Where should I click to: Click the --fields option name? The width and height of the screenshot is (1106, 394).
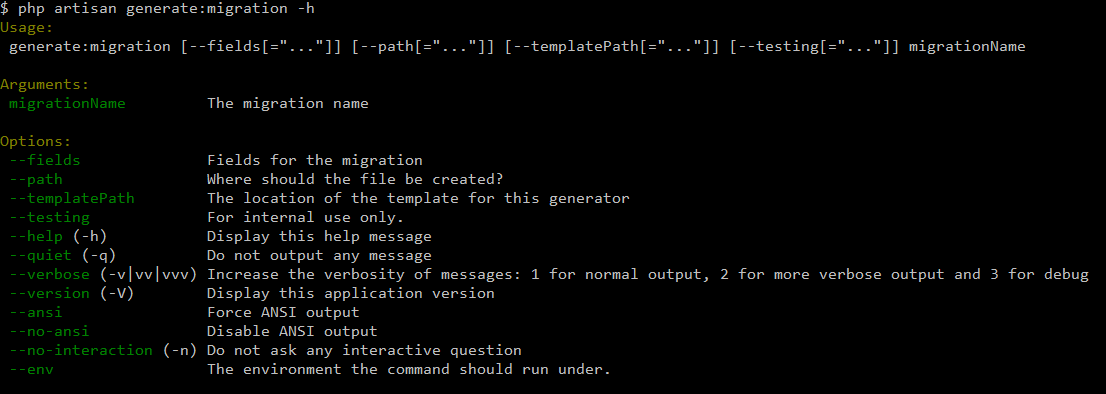pos(44,161)
